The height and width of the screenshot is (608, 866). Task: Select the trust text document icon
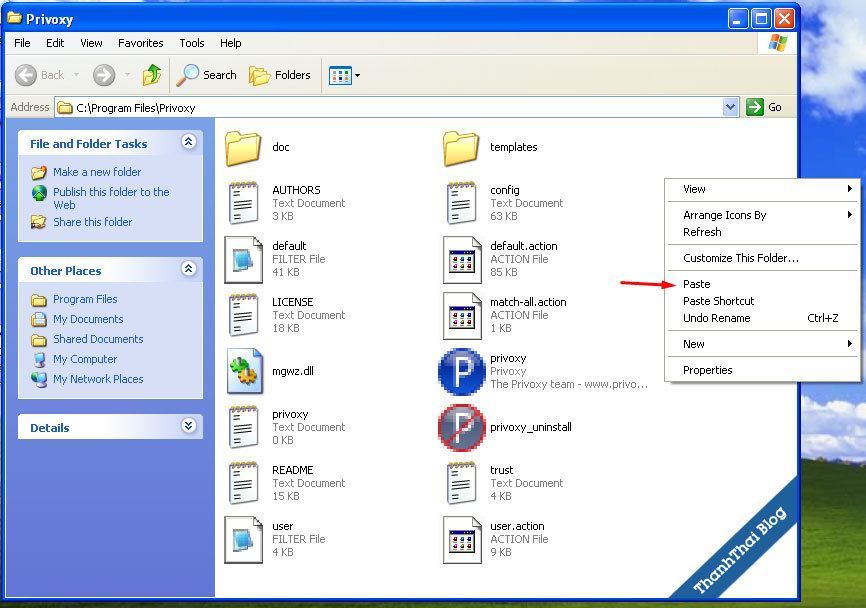(x=461, y=483)
